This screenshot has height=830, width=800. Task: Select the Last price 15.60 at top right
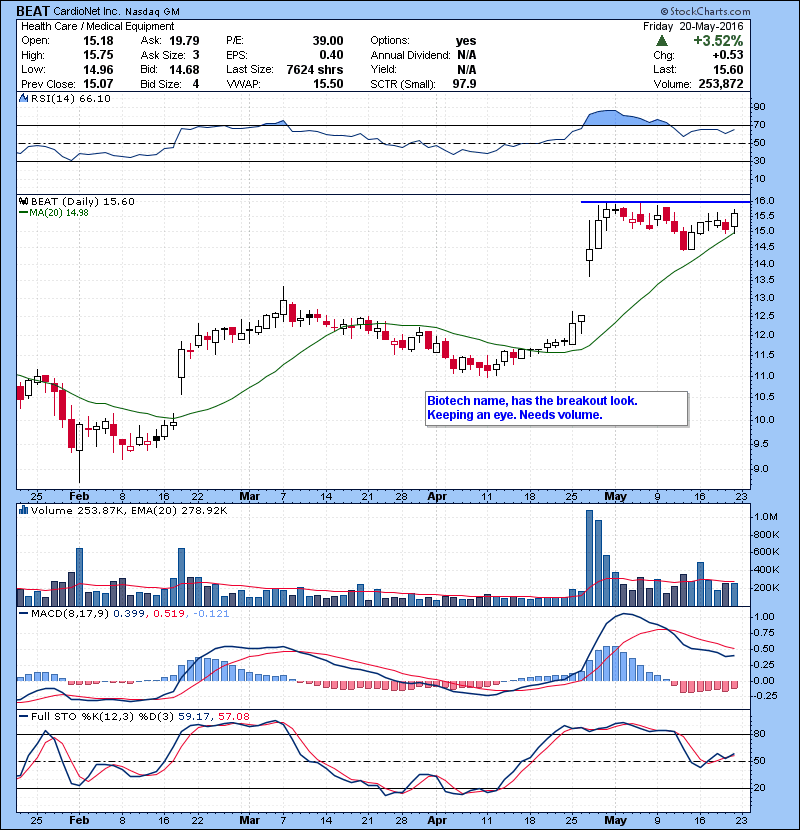(x=728, y=69)
